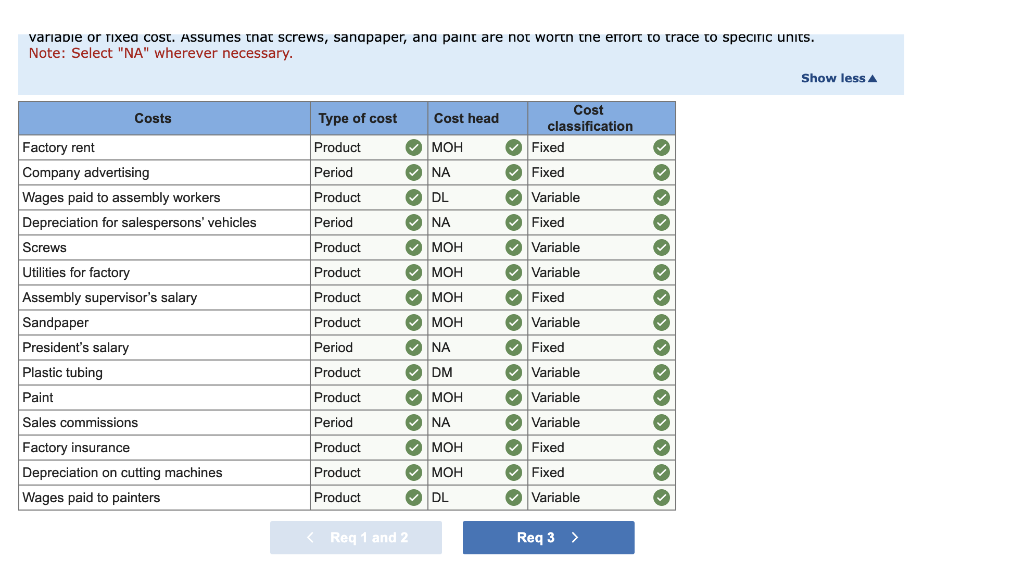Go back to Req 1 and 2
The width and height of the screenshot is (1024, 571).
point(356,538)
